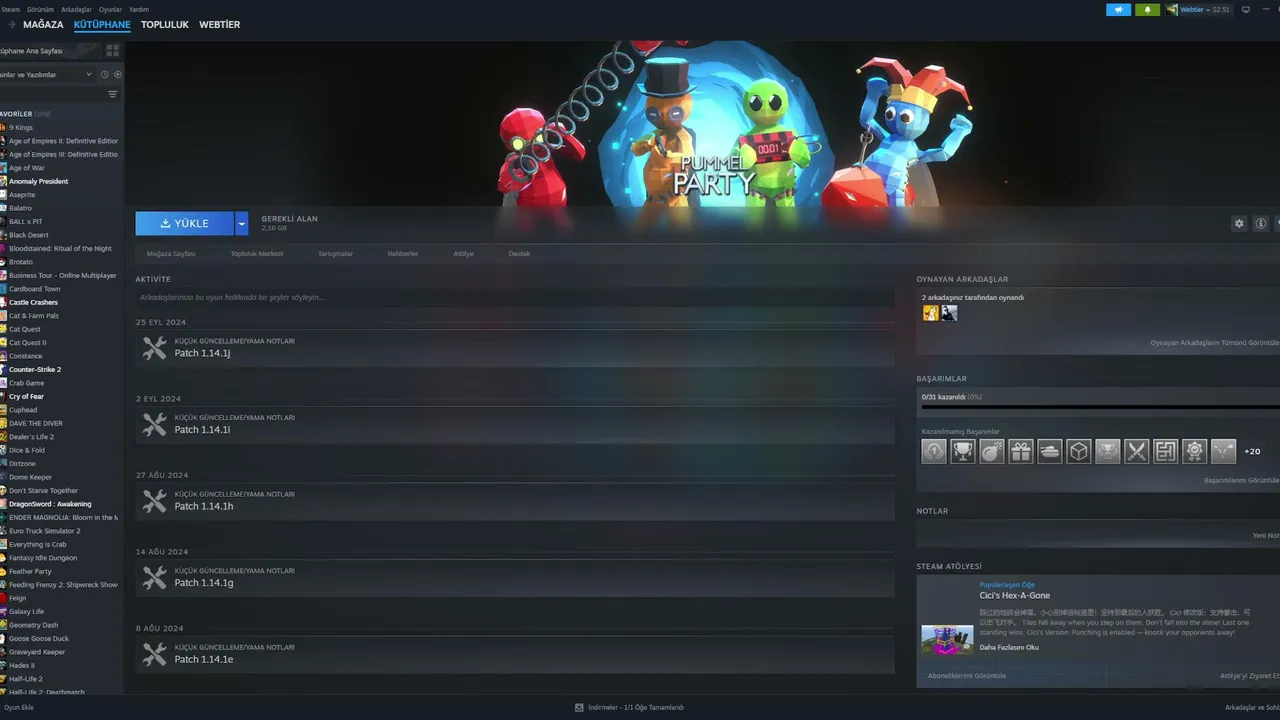Switch library to grid collections view
Viewport: 1280px width, 720px height.
pyautogui.click(x=112, y=50)
